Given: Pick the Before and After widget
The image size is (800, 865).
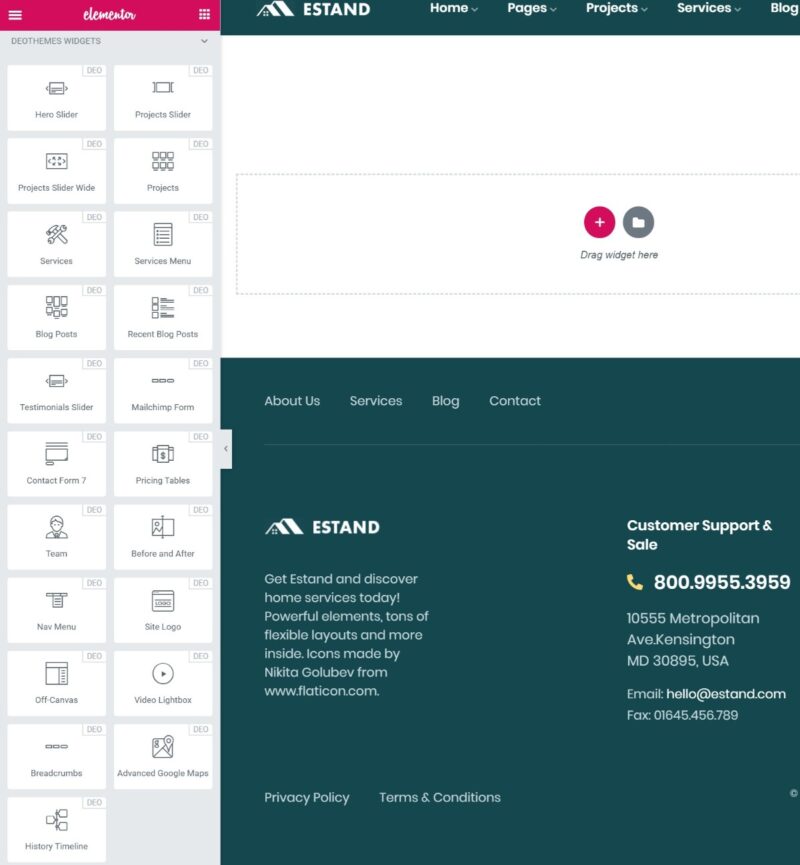Looking at the screenshot, I should click(163, 537).
